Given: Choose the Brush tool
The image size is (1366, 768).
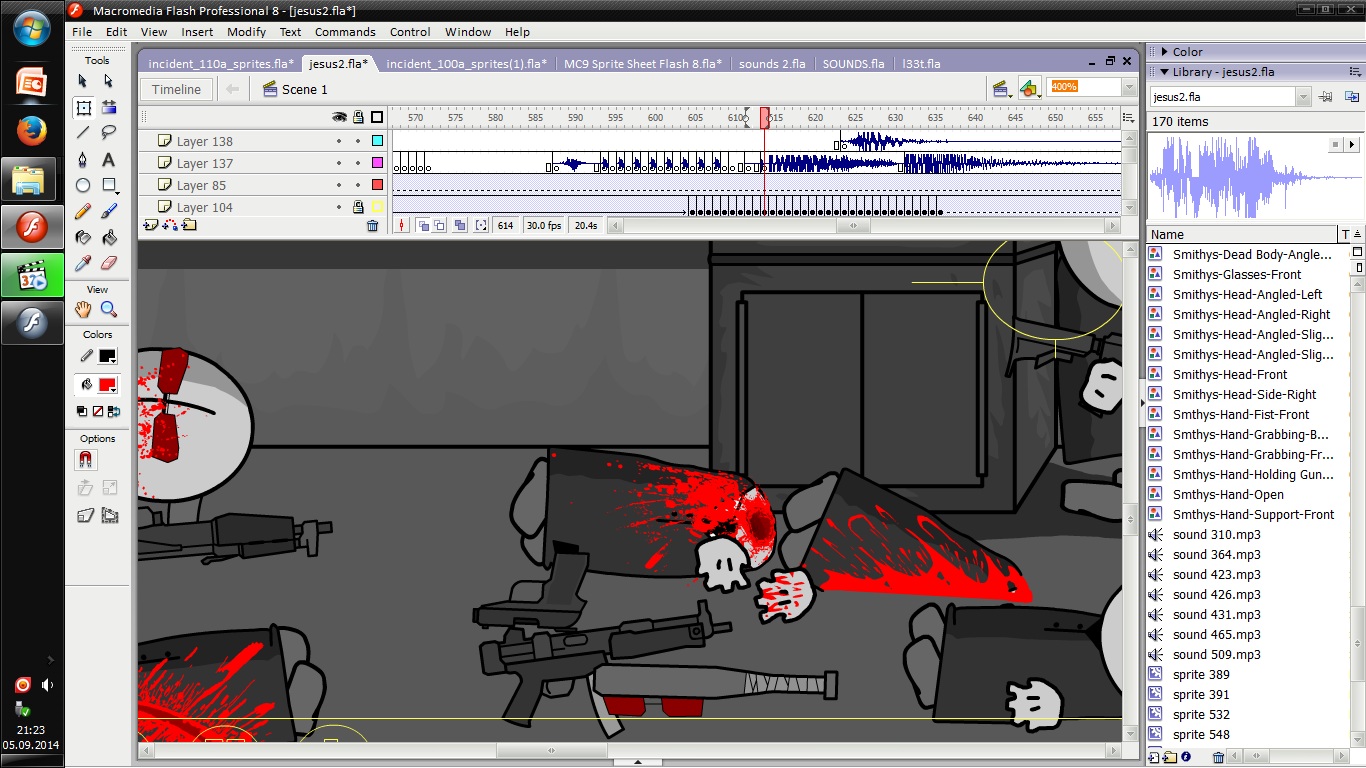Looking at the screenshot, I should [109, 211].
